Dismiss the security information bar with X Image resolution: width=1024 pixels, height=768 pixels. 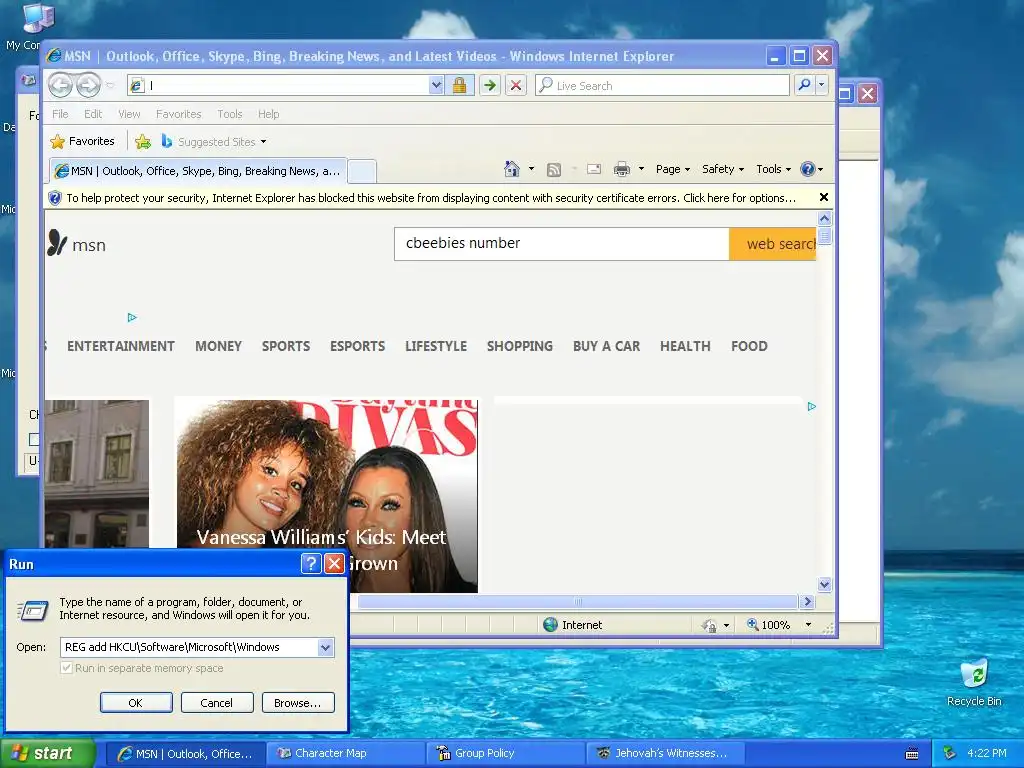(x=824, y=197)
